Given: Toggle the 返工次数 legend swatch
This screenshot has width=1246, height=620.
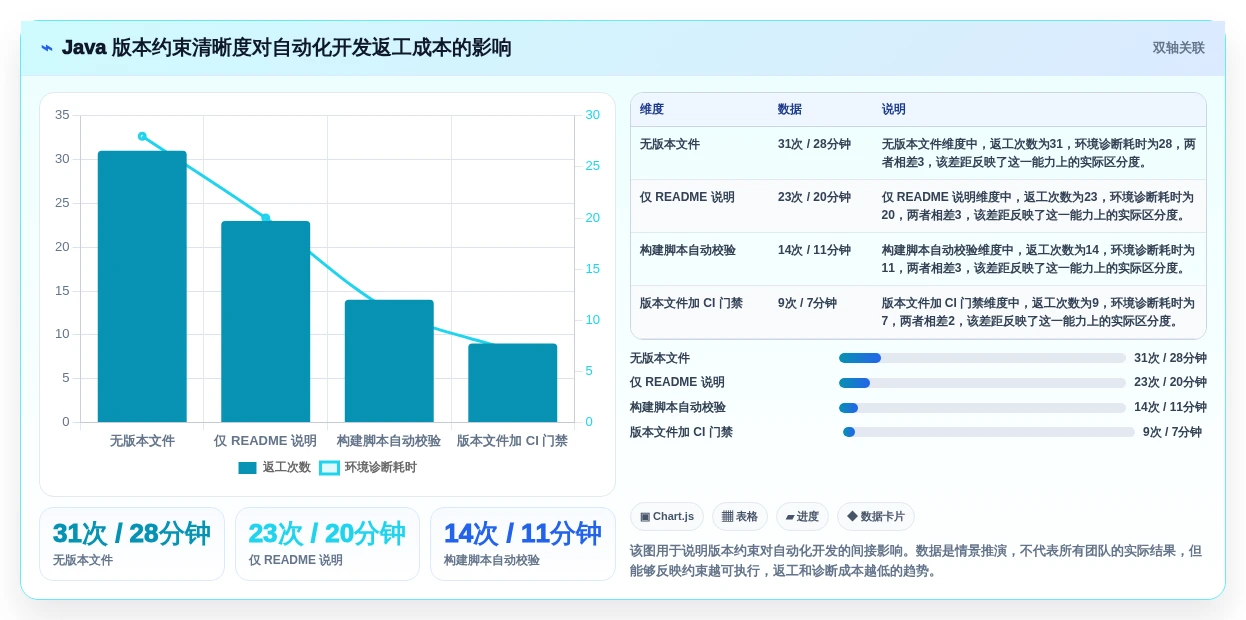Looking at the screenshot, I should pyautogui.click(x=247, y=468).
